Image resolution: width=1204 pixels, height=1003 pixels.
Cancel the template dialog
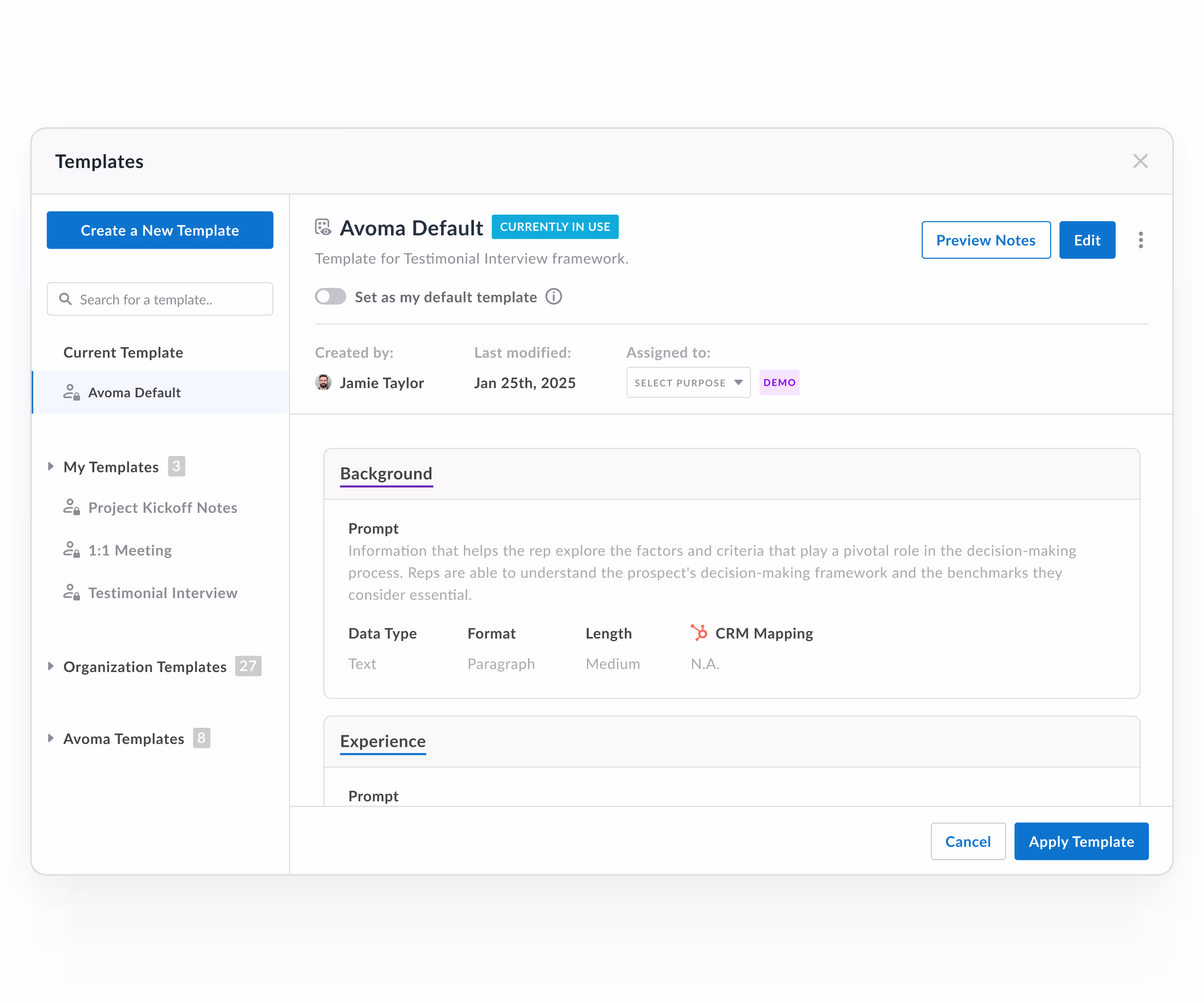[x=968, y=842]
